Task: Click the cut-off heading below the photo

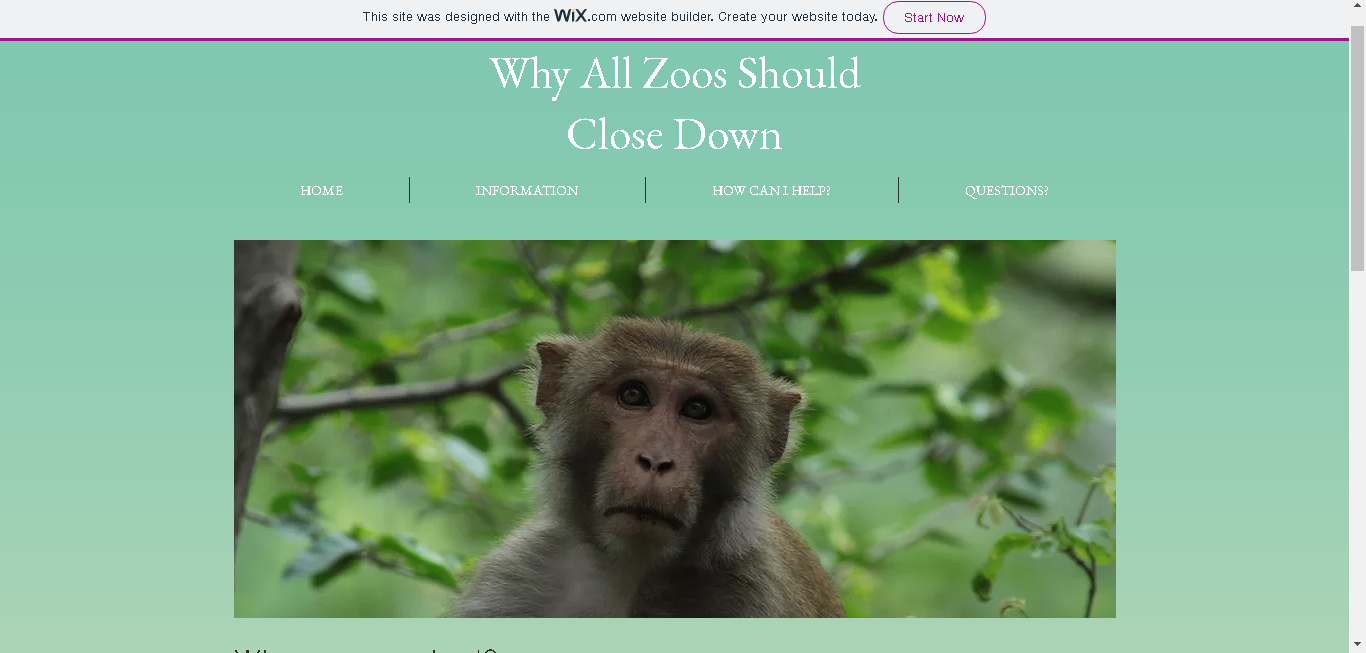Action: tap(366, 648)
